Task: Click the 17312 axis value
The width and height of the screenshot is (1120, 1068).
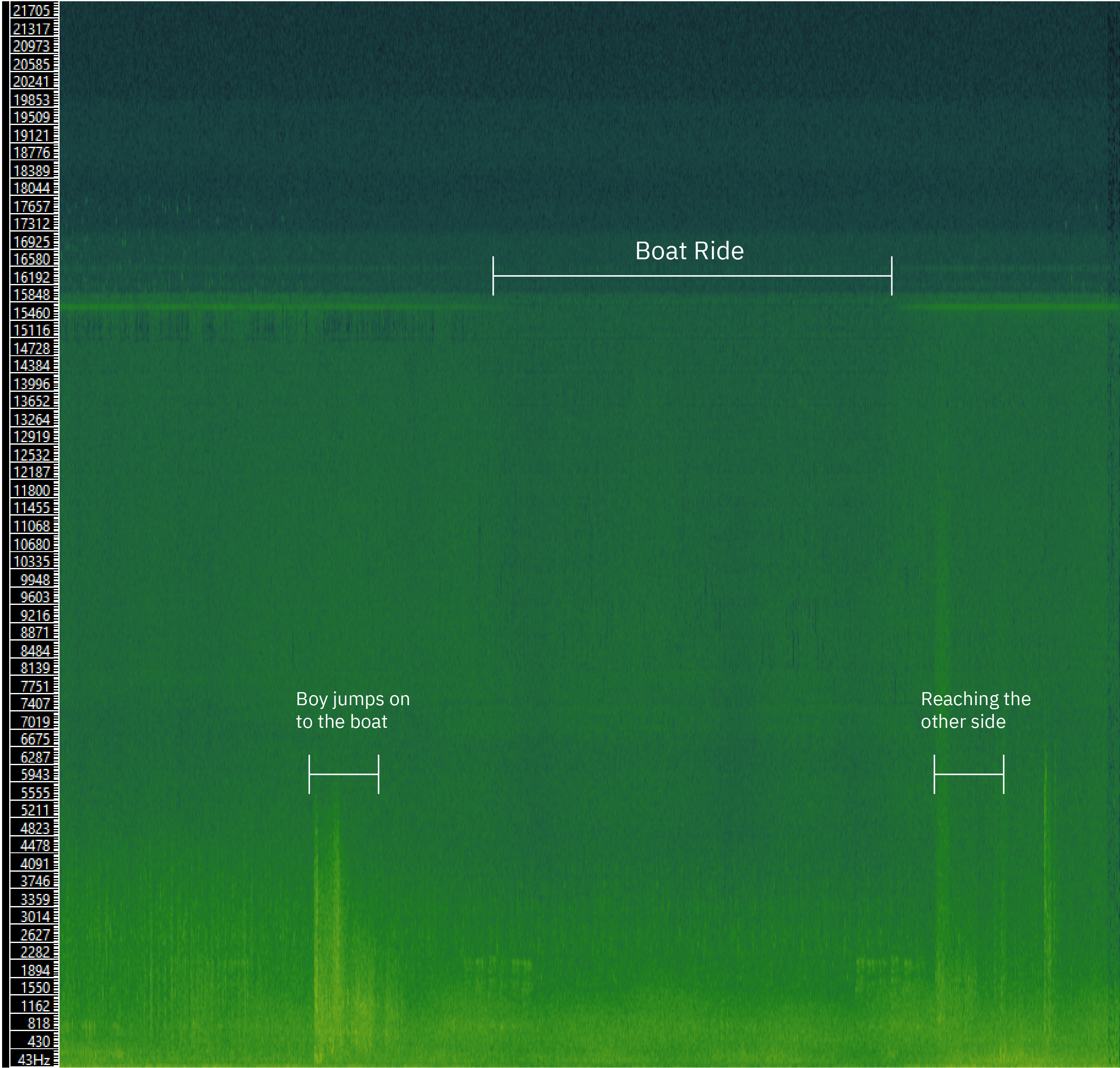Action: pyautogui.click(x=32, y=224)
